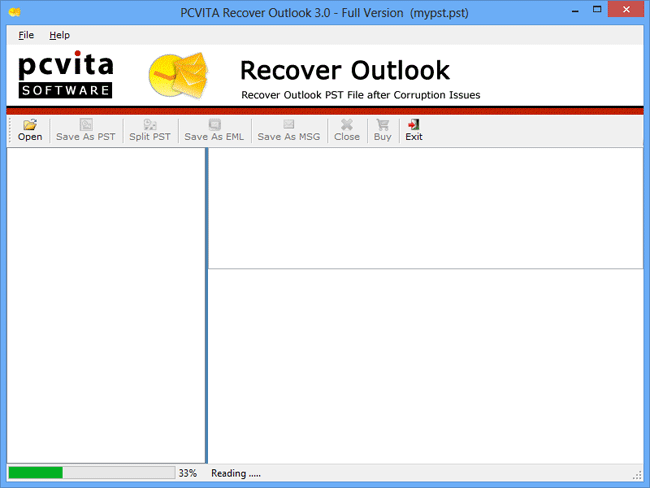Viewport: 650px width, 488px height.
Task: Click the 33% progress value
Action: tap(187, 473)
